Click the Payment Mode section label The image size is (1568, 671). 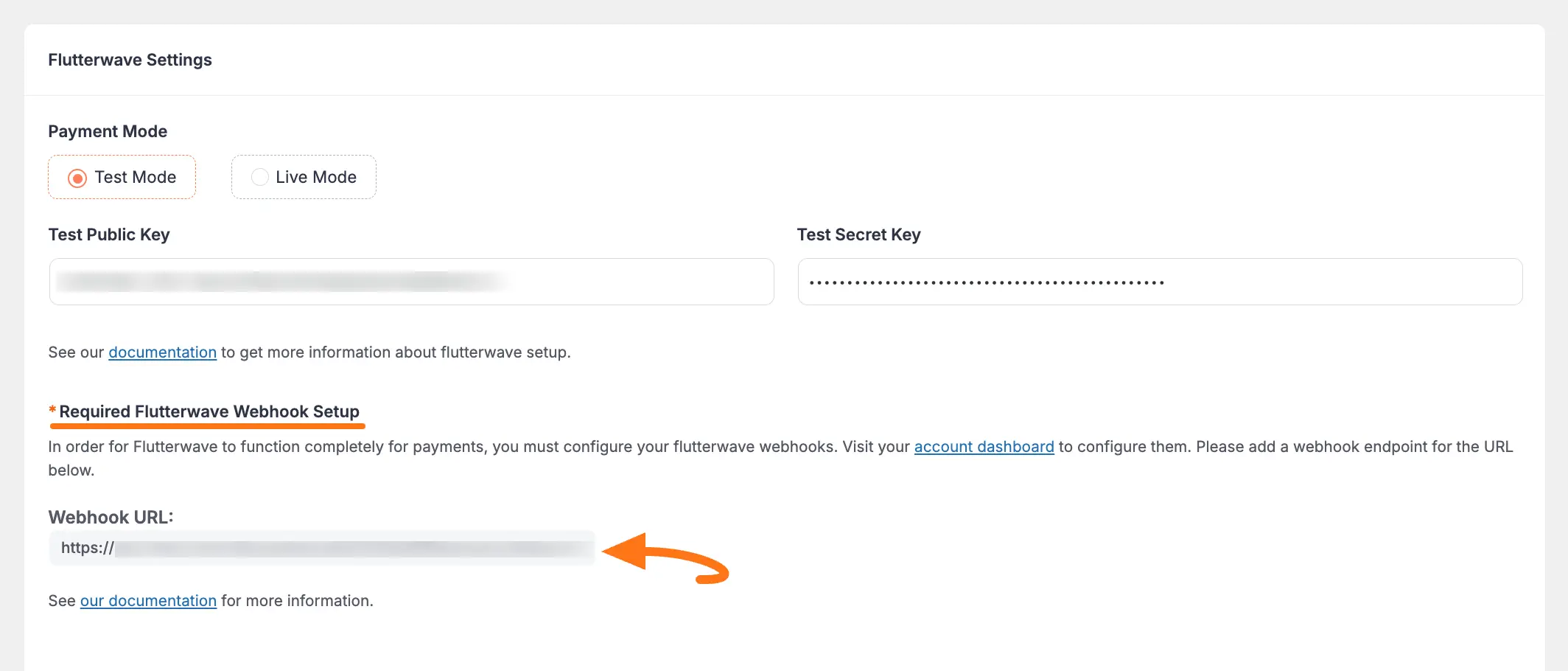coord(108,131)
